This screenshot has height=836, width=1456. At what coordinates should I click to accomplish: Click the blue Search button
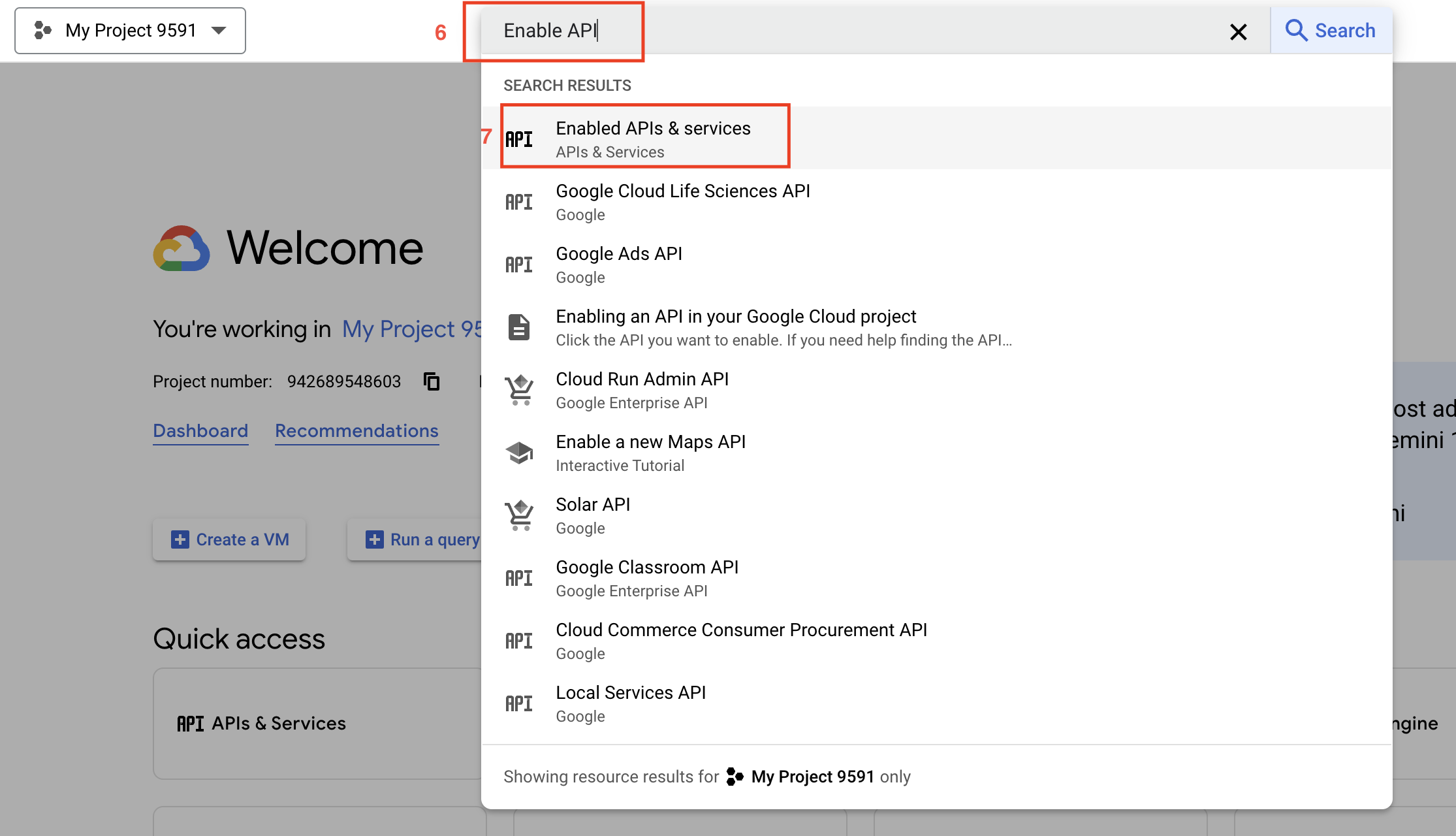pos(1331,31)
